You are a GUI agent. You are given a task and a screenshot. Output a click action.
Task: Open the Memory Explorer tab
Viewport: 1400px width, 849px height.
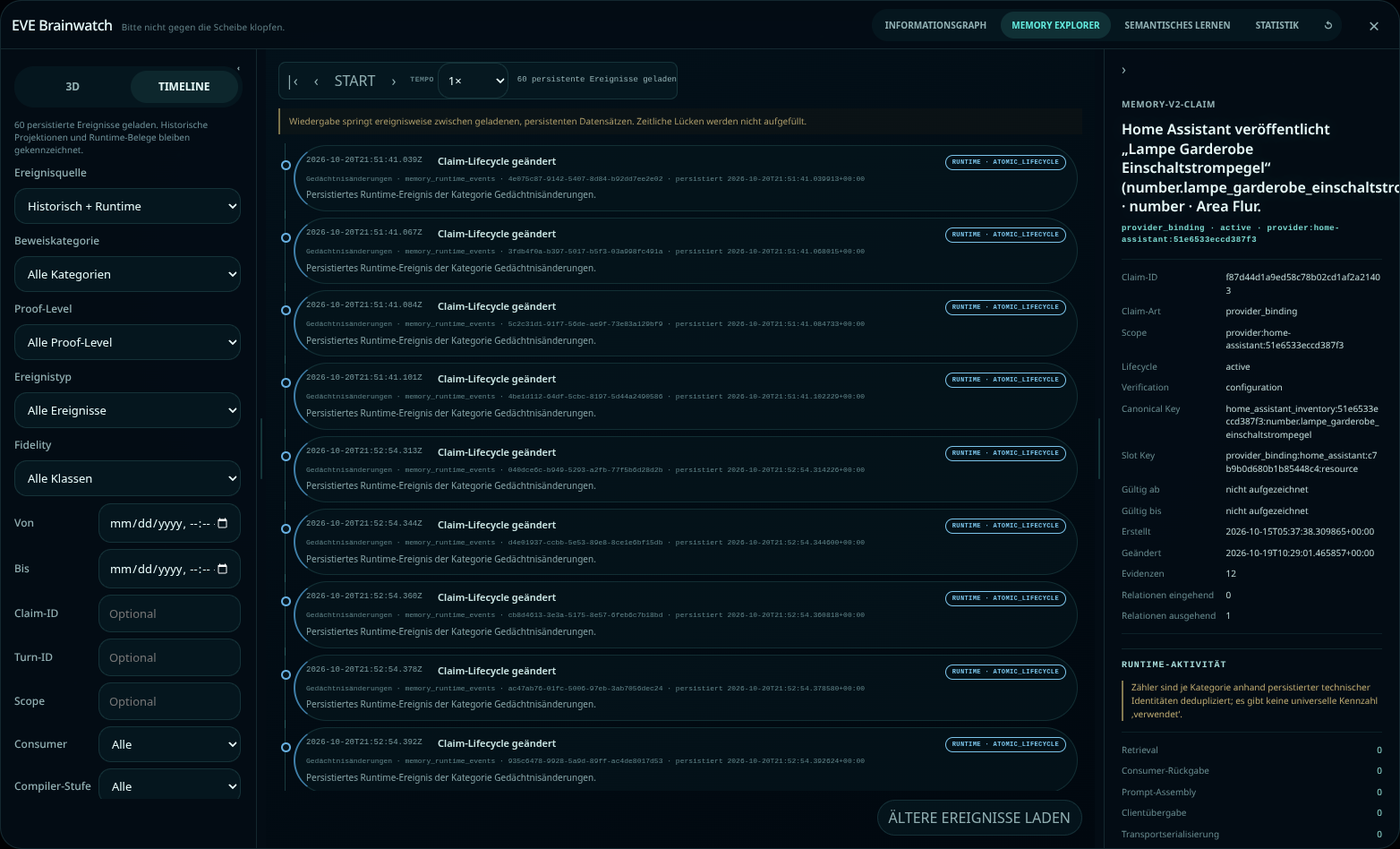tap(1055, 25)
